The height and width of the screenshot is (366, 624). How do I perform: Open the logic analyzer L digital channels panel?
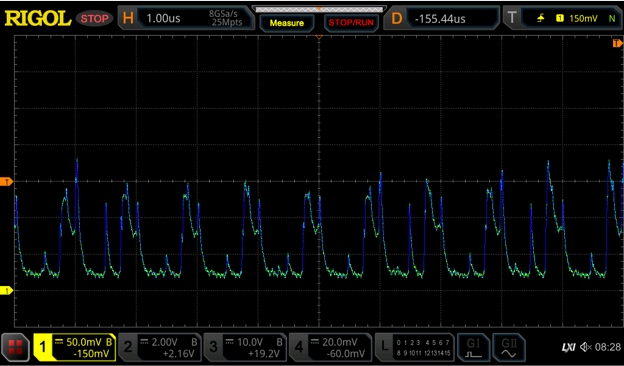point(415,347)
